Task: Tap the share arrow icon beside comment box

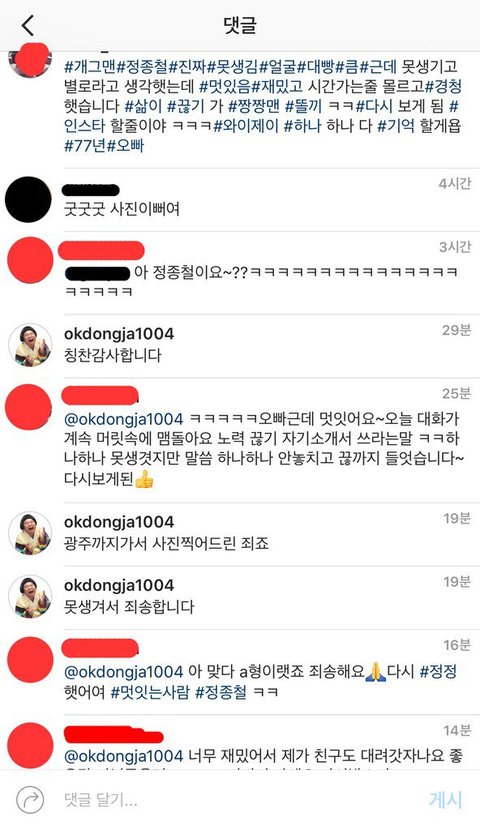Action: coord(30,799)
